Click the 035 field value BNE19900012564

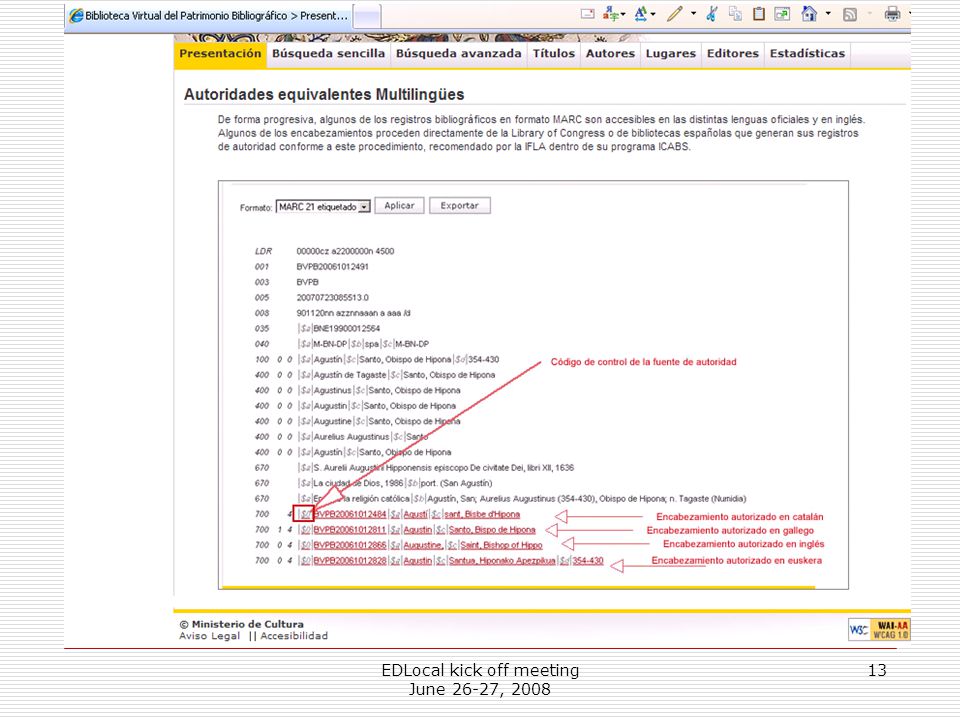coord(347,329)
